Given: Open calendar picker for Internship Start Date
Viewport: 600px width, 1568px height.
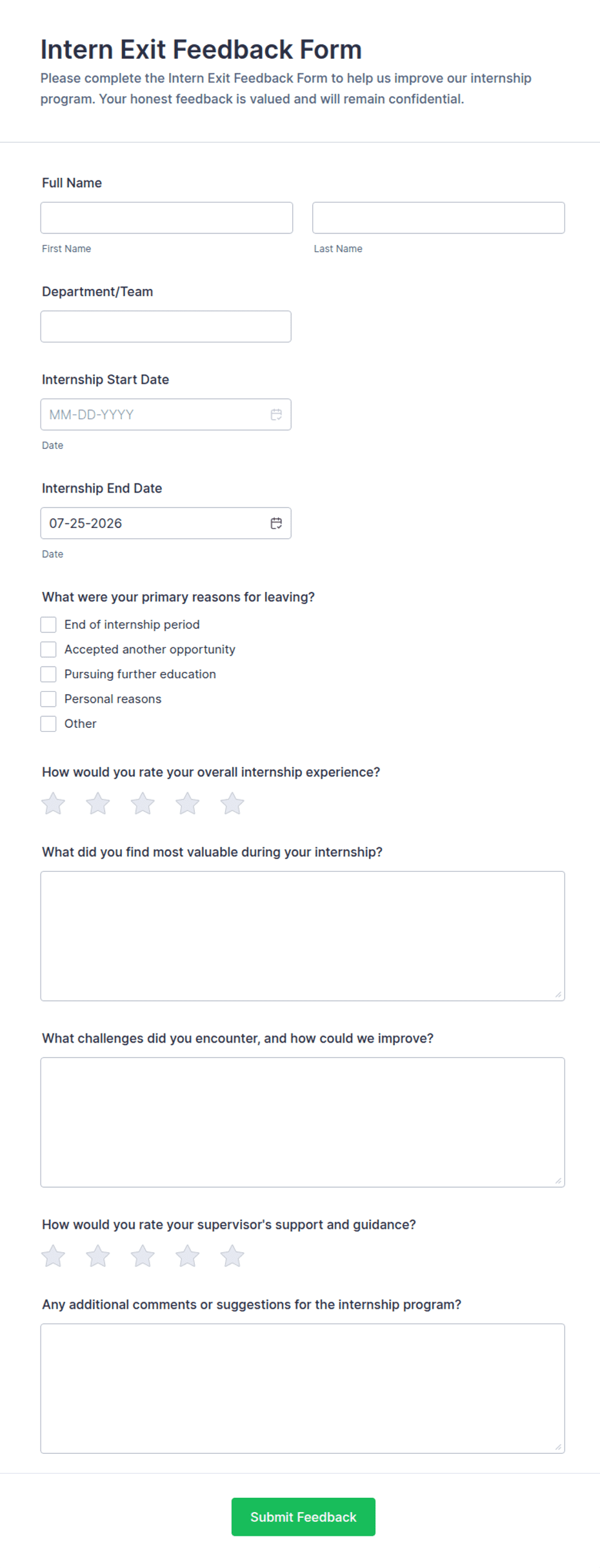Looking at the screenshot, I should click(276, 415).
